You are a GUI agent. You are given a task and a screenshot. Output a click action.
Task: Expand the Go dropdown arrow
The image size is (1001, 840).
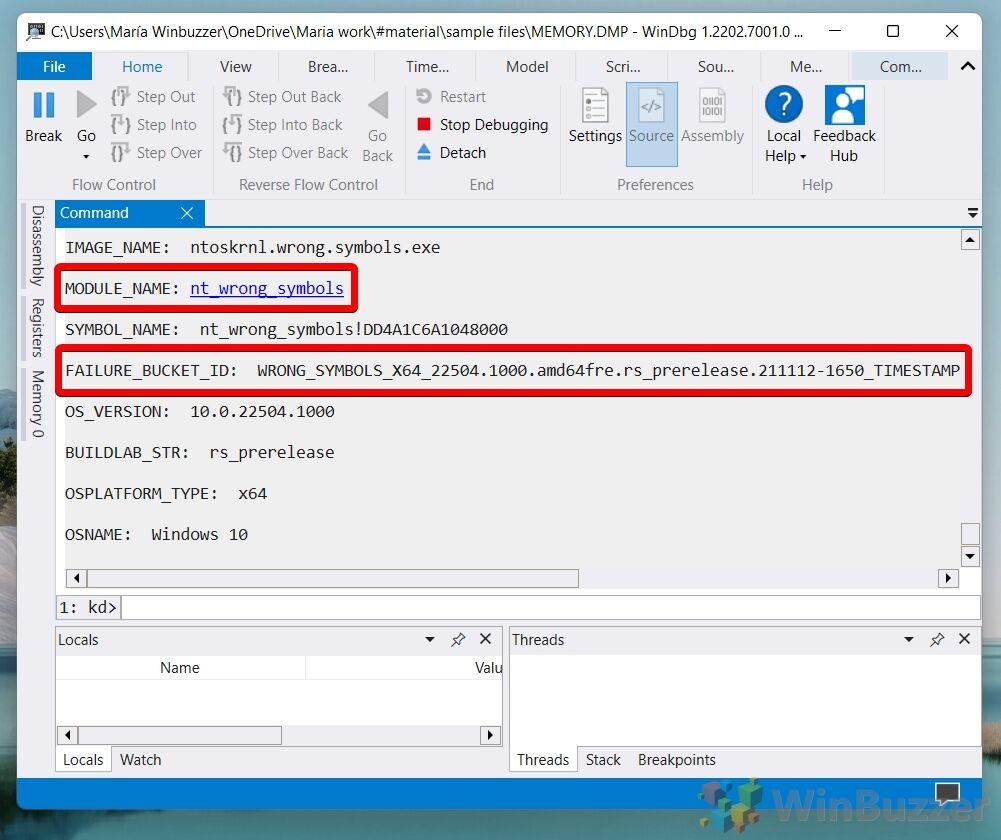[x=86, y=156]
